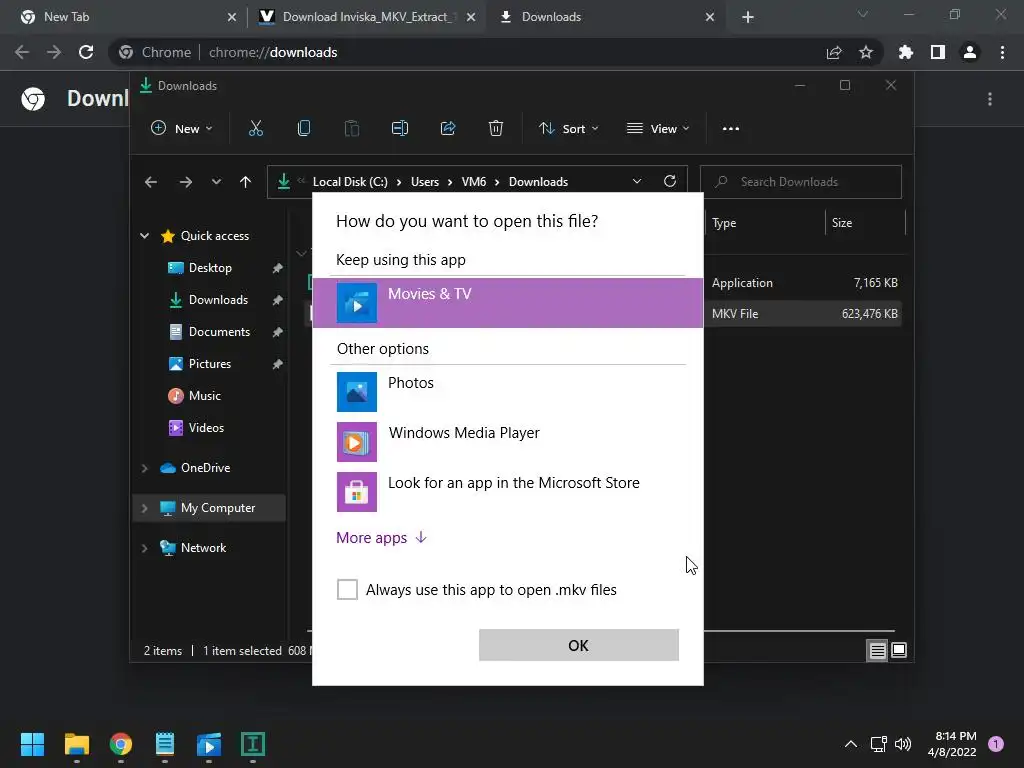This screenshot has width=1024, height=768.
Task: Open Google Chrome from the taskbar
Action: [121, 744]
